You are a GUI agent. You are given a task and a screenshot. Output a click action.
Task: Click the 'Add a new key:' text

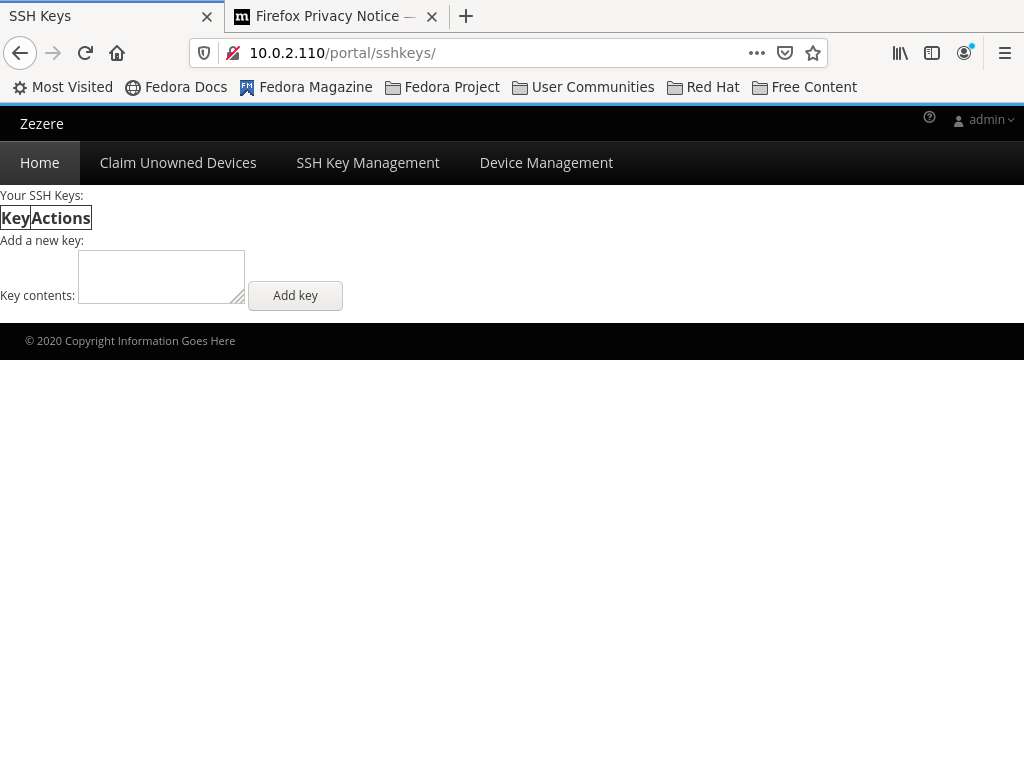(42, 241)
